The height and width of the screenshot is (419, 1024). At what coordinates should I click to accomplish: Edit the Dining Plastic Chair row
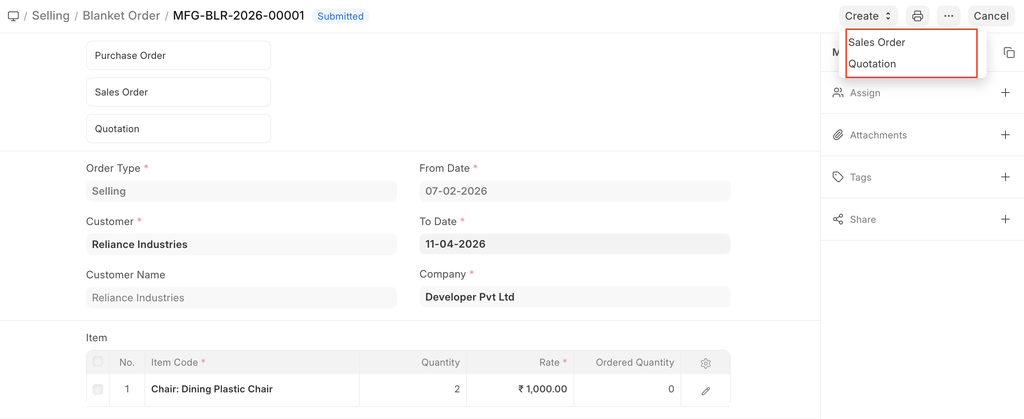[705, 390]
